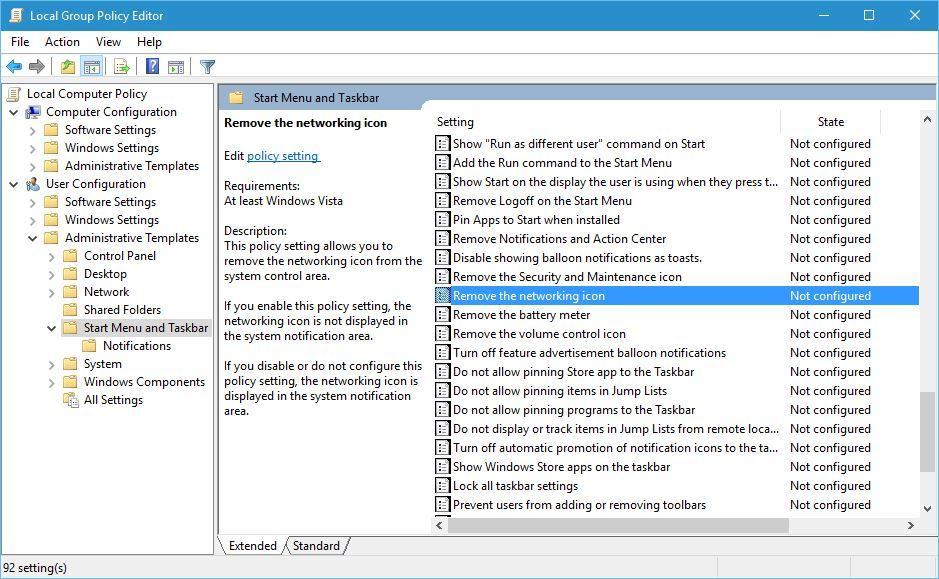Viewport: 939px width, 579px height.
Task: Collapse the Computer Configuration node
Action: 14,112
